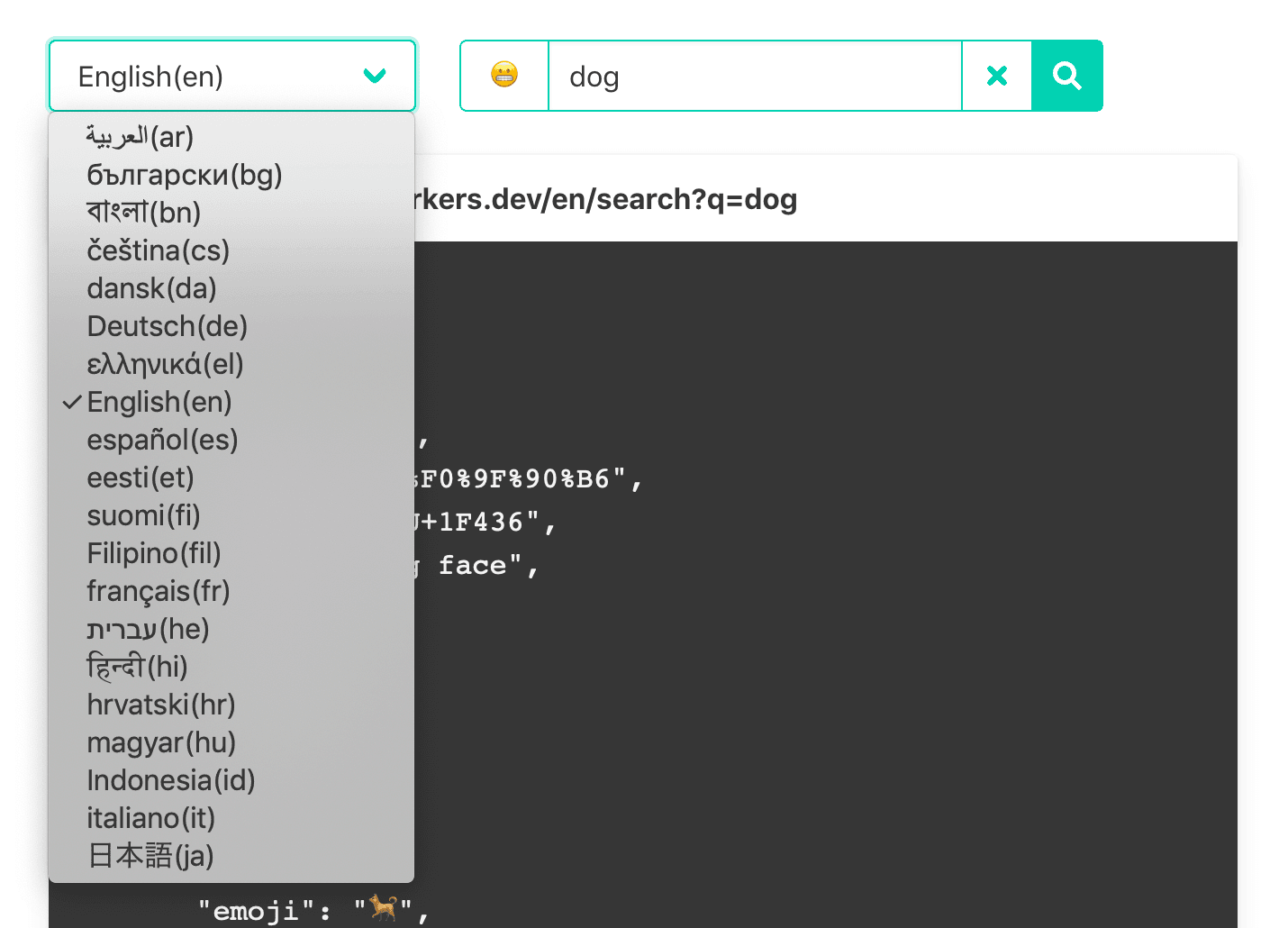Choose italiano(it) from the dropdown
Image resolution: width=1288 pixels, height=928 pixels.
[x=150, y=818]
